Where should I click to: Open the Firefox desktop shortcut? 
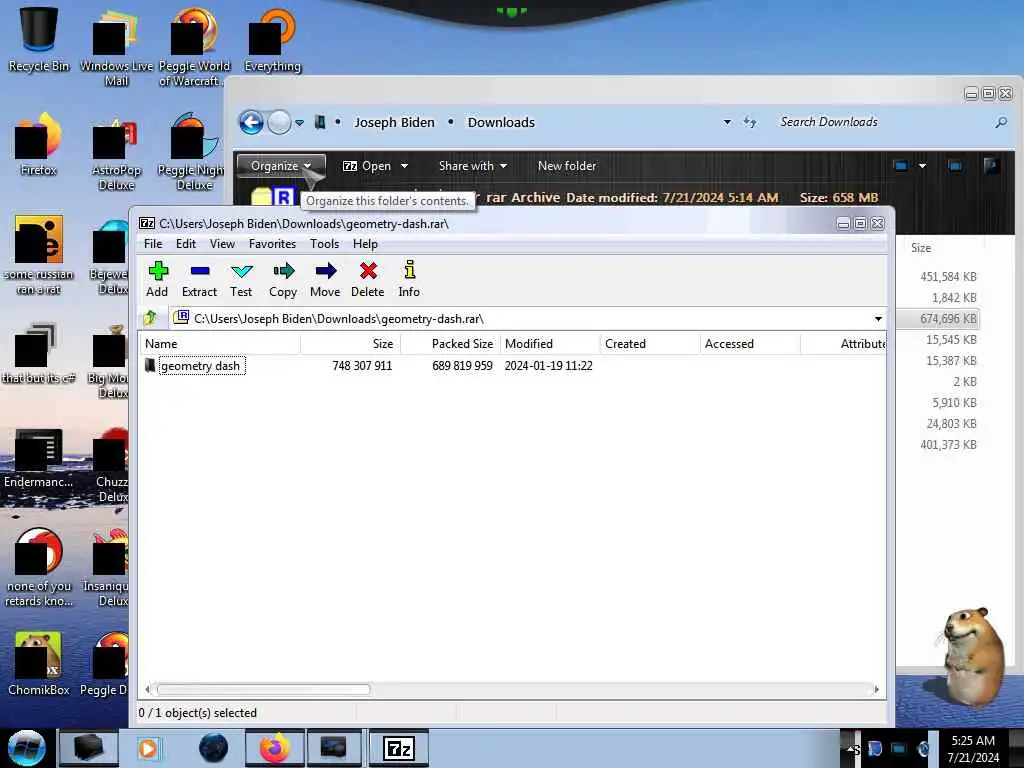[x=39, y=145]
